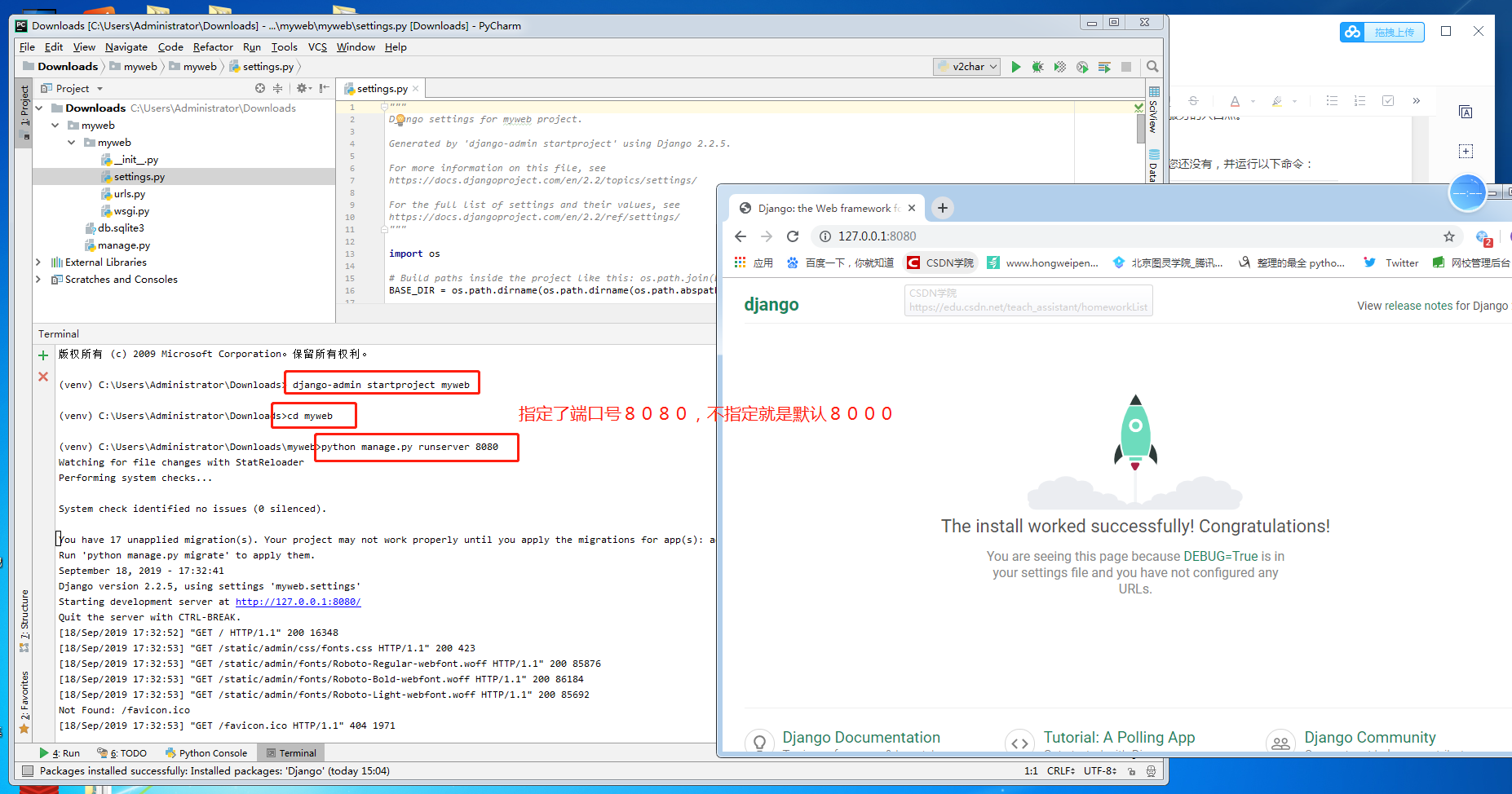The height and width of the screenshot is (794, 1512).
Task: Click the Profile run icon in PyCharm toolbar
Action: 1082,67
